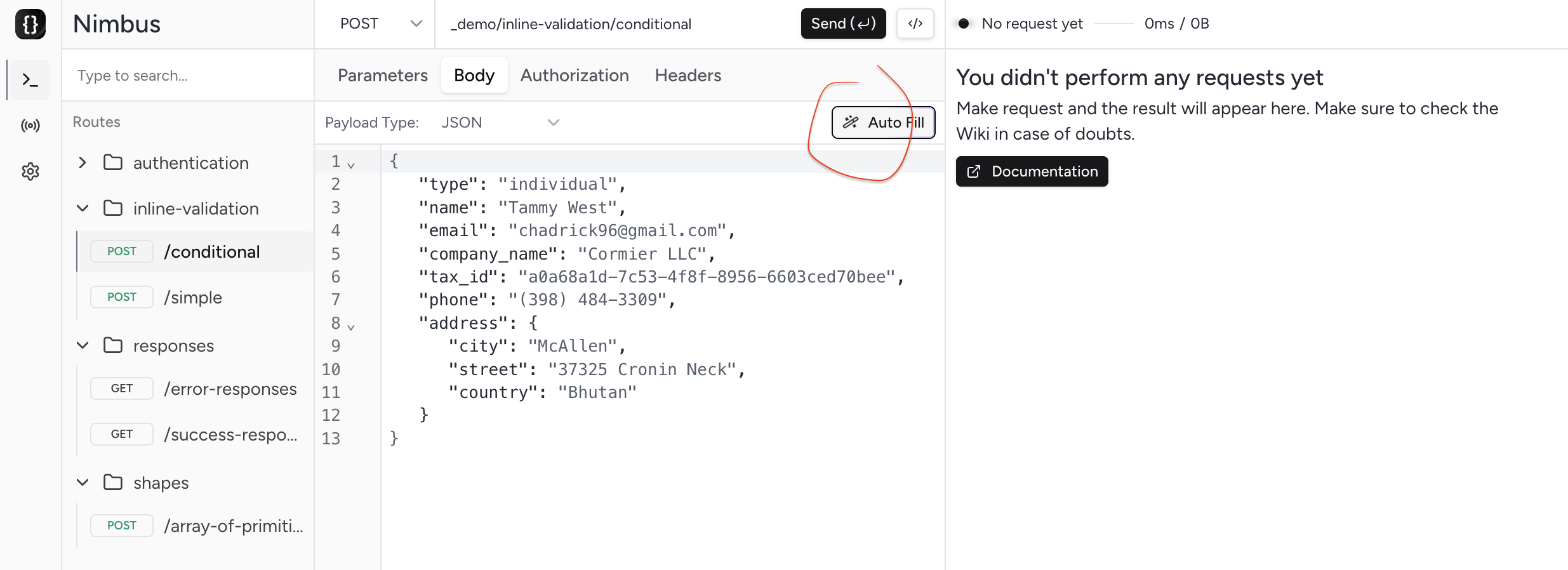Open the terminal console sidebar icon
Image resolution: width=1568 pixels, height=570 pixels.
pyautogui.click(x=30, y=80)
